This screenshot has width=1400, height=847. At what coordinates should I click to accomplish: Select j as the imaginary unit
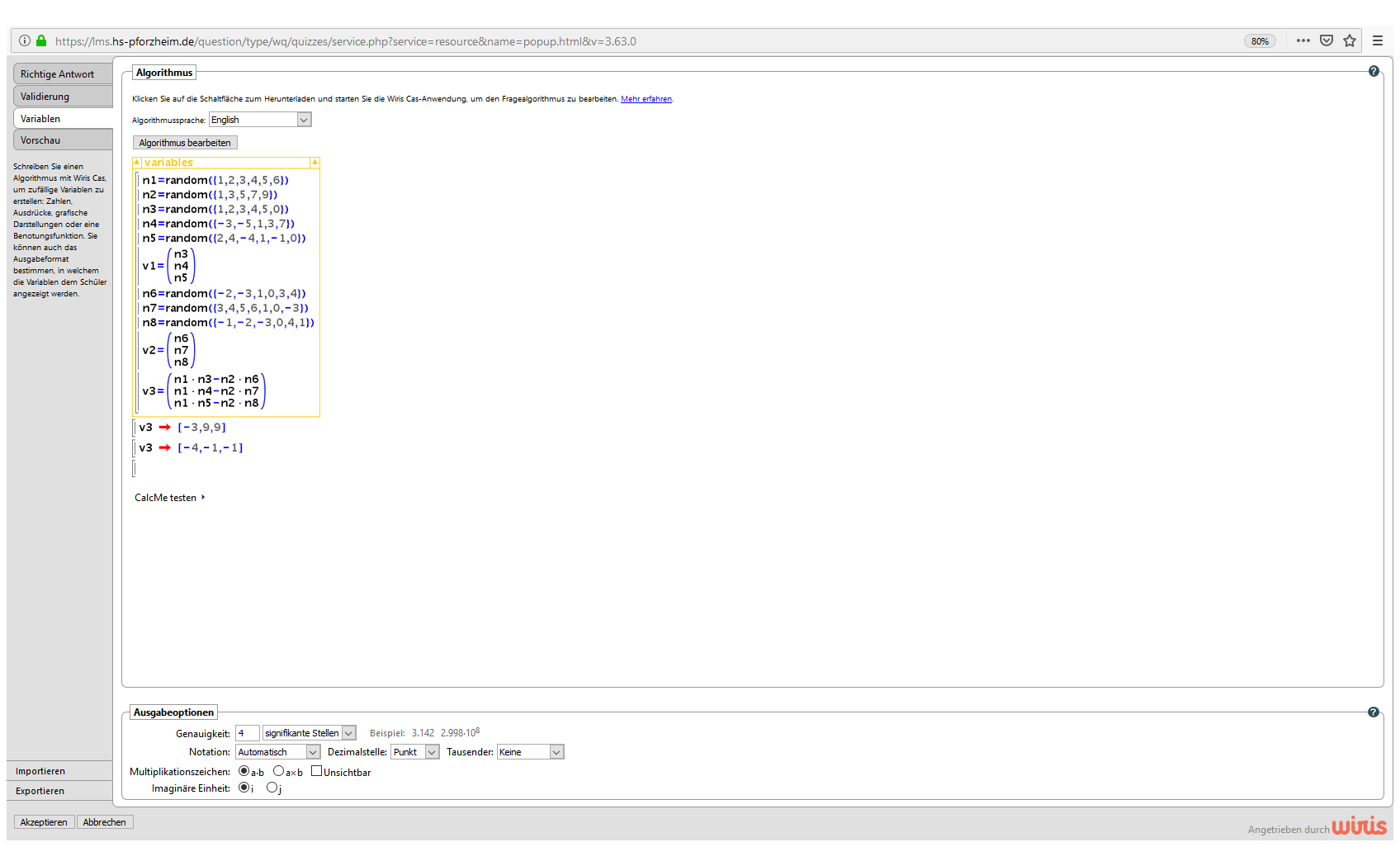click(x=272, y=788)
